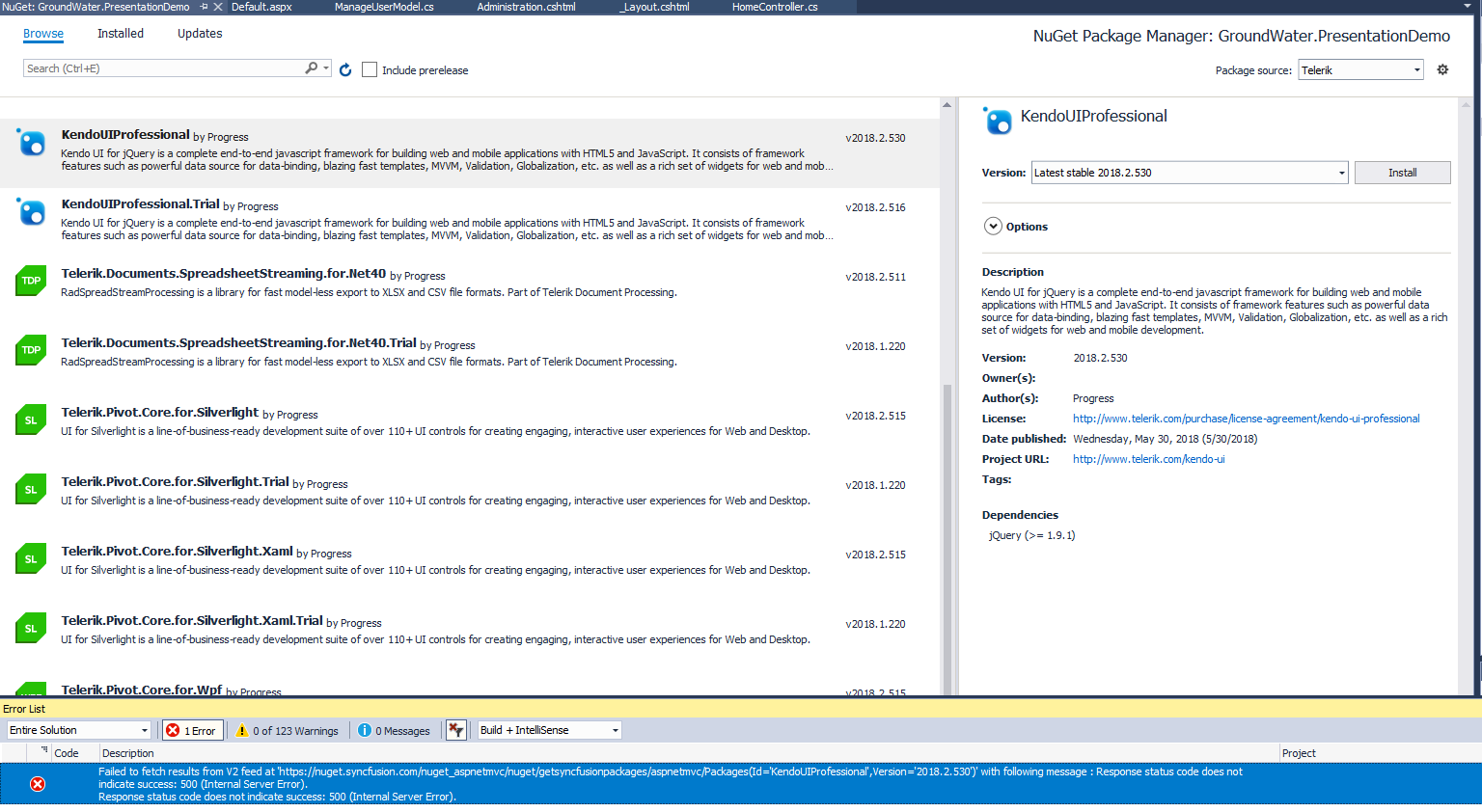Viewport: 1482px width, 812px height.
Task: Open the Administration.cshtml document tab
Action: (526, 7)
